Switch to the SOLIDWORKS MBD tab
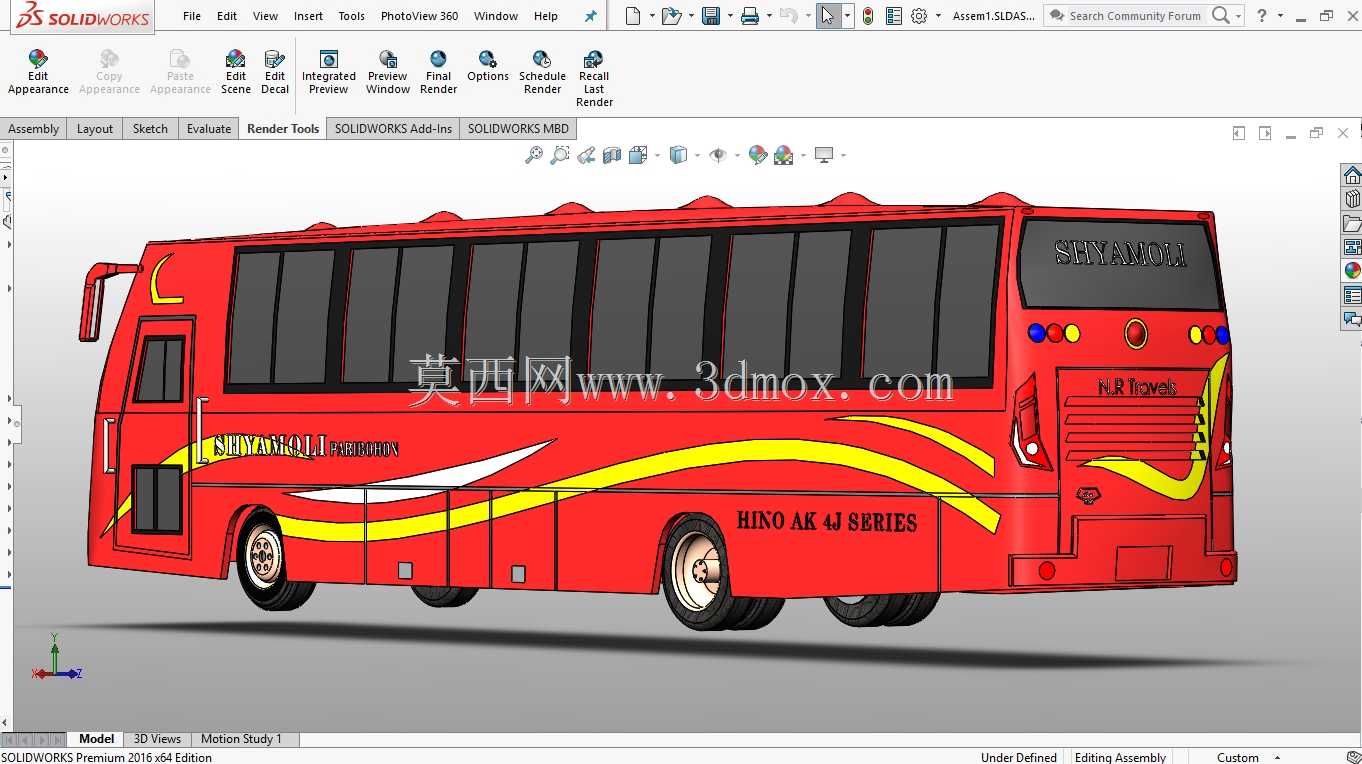1362x764 pixels. point(518,128)
